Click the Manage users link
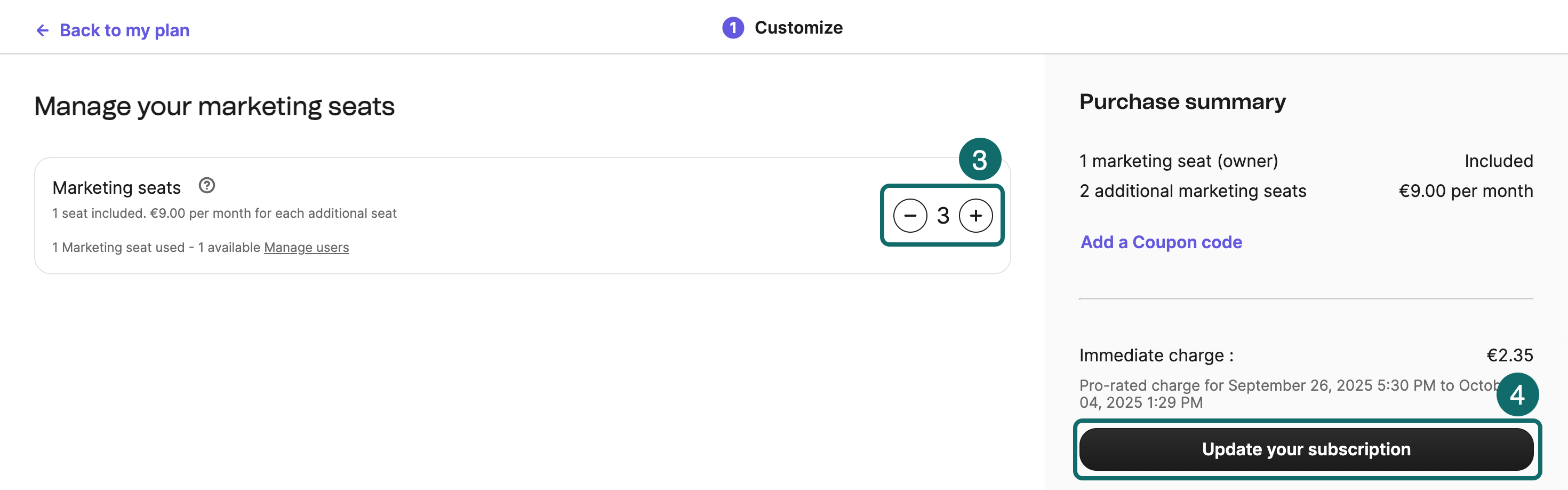 tap(306, 248)
